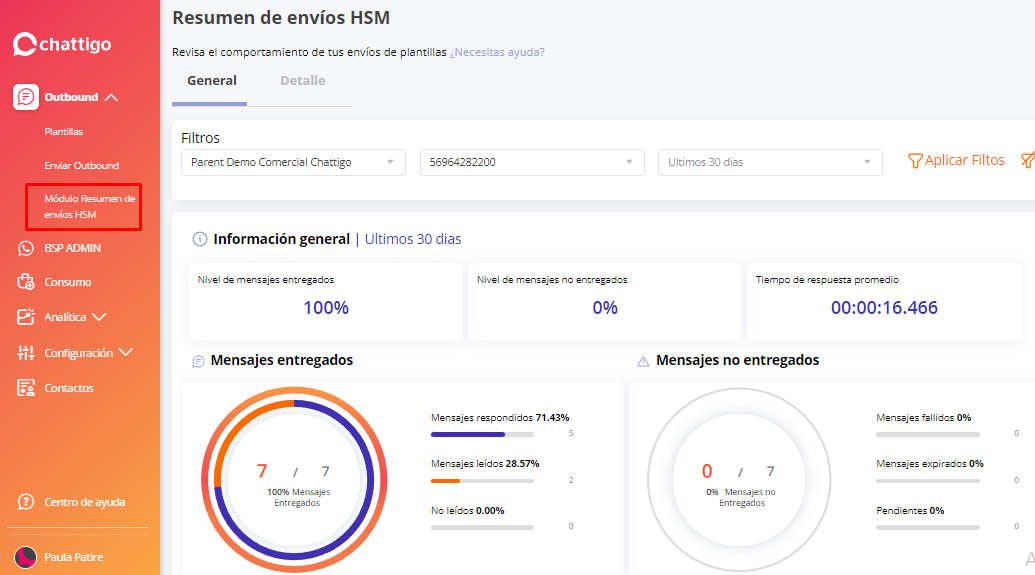Open BSP ADMIN WhatsApp icon
1035x575 pixels.
[26, 248]
